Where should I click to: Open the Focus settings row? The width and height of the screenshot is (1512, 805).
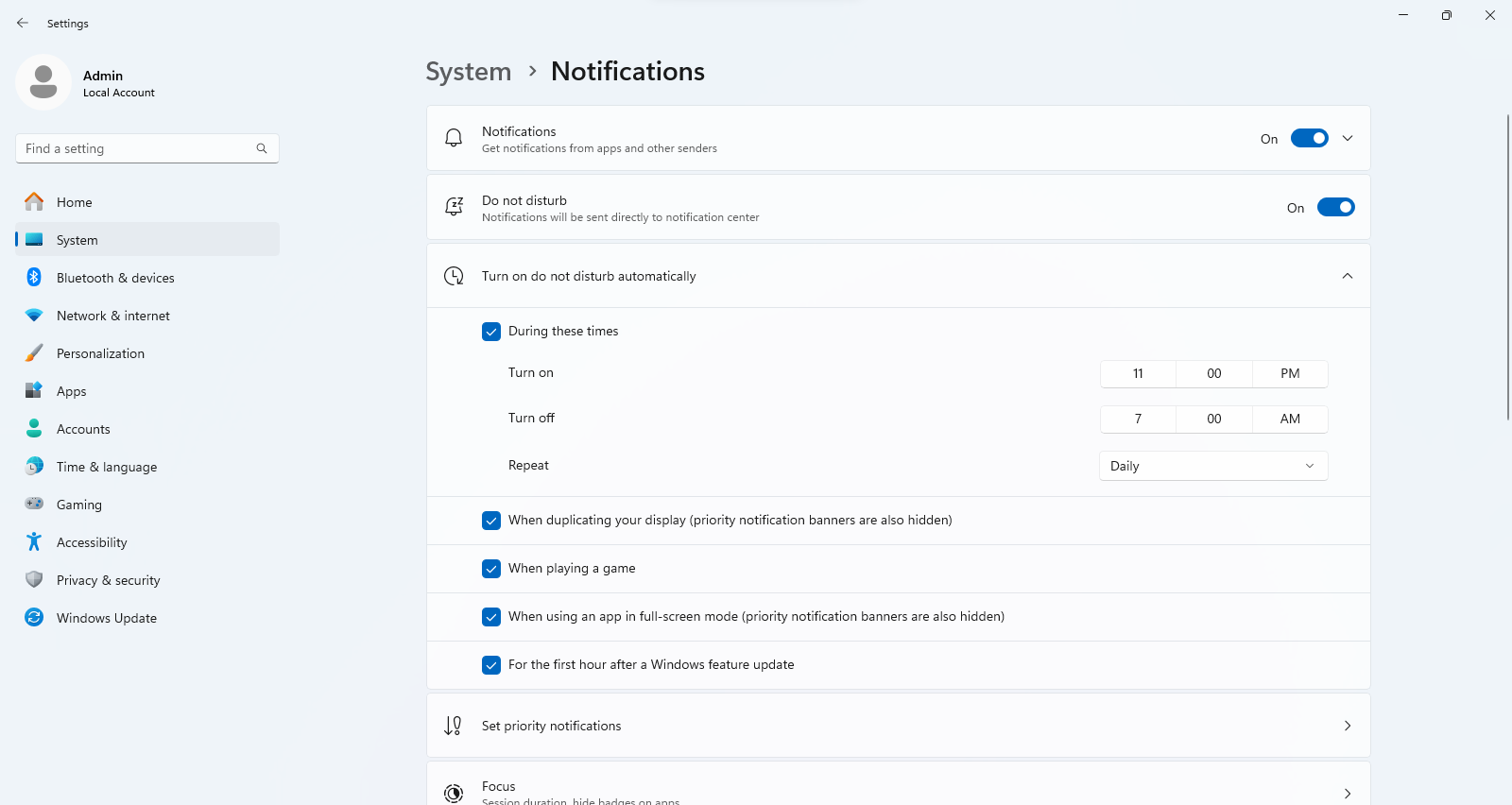(x=898, y=784)
